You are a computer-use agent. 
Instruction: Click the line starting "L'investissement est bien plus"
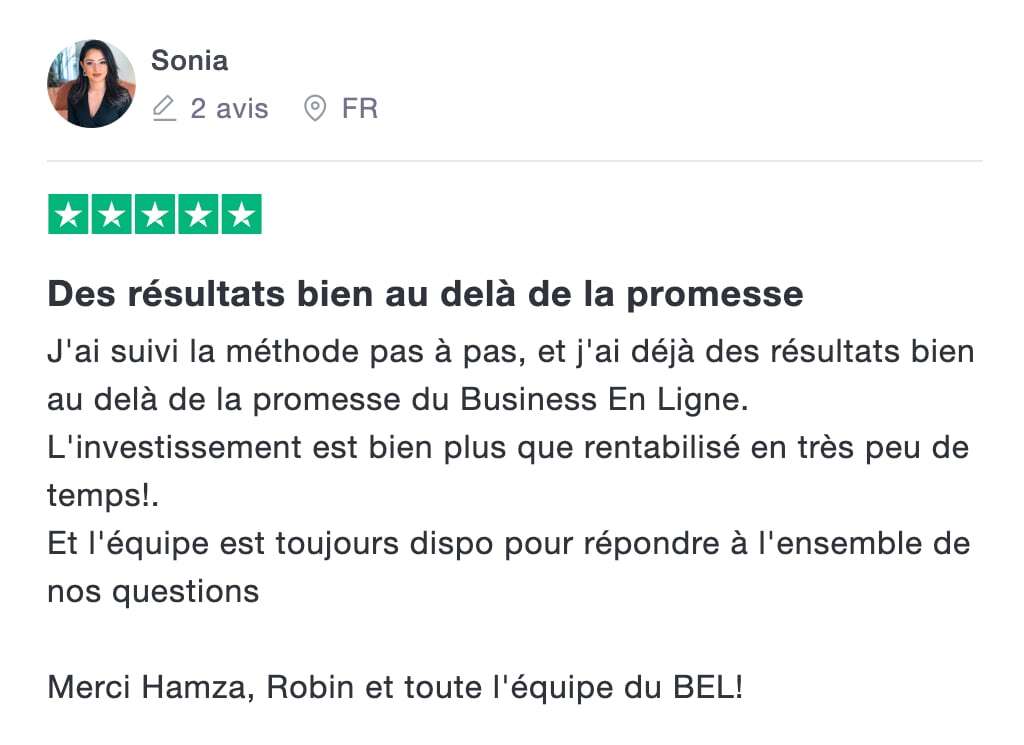click(x=508, y=448)
